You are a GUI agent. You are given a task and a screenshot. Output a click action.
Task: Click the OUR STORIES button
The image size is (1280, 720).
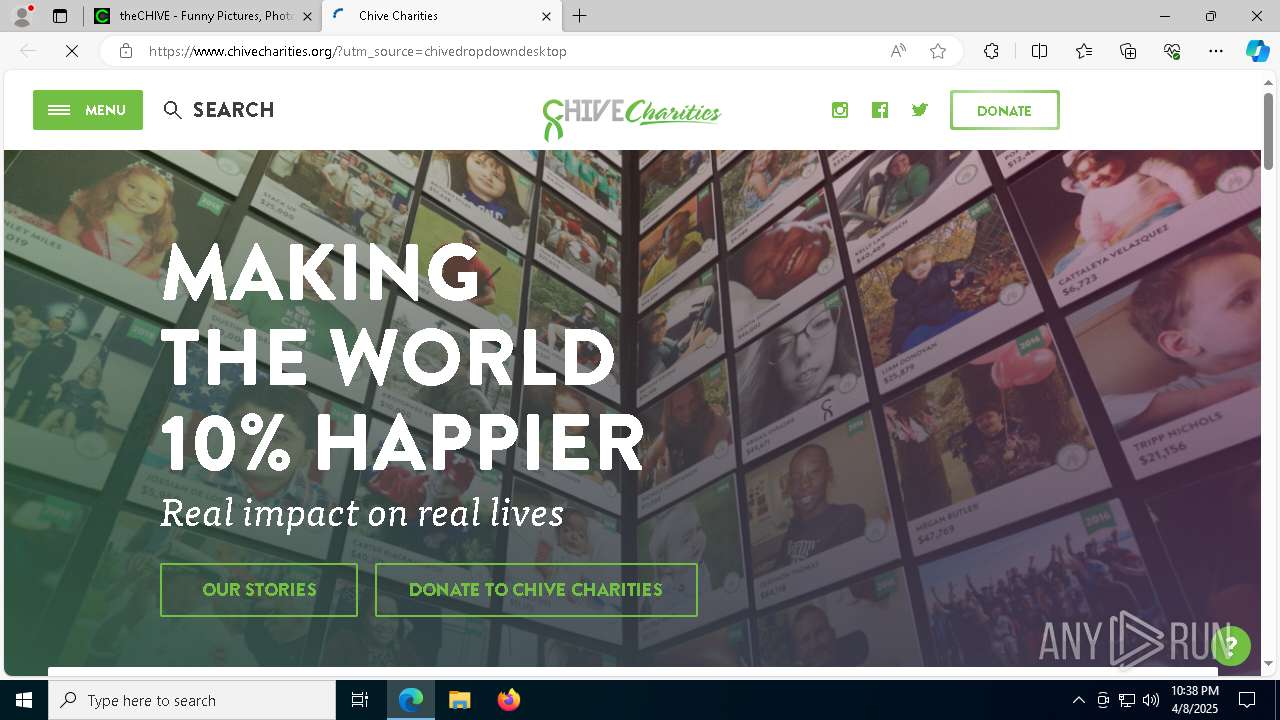(x=259, y=590)
